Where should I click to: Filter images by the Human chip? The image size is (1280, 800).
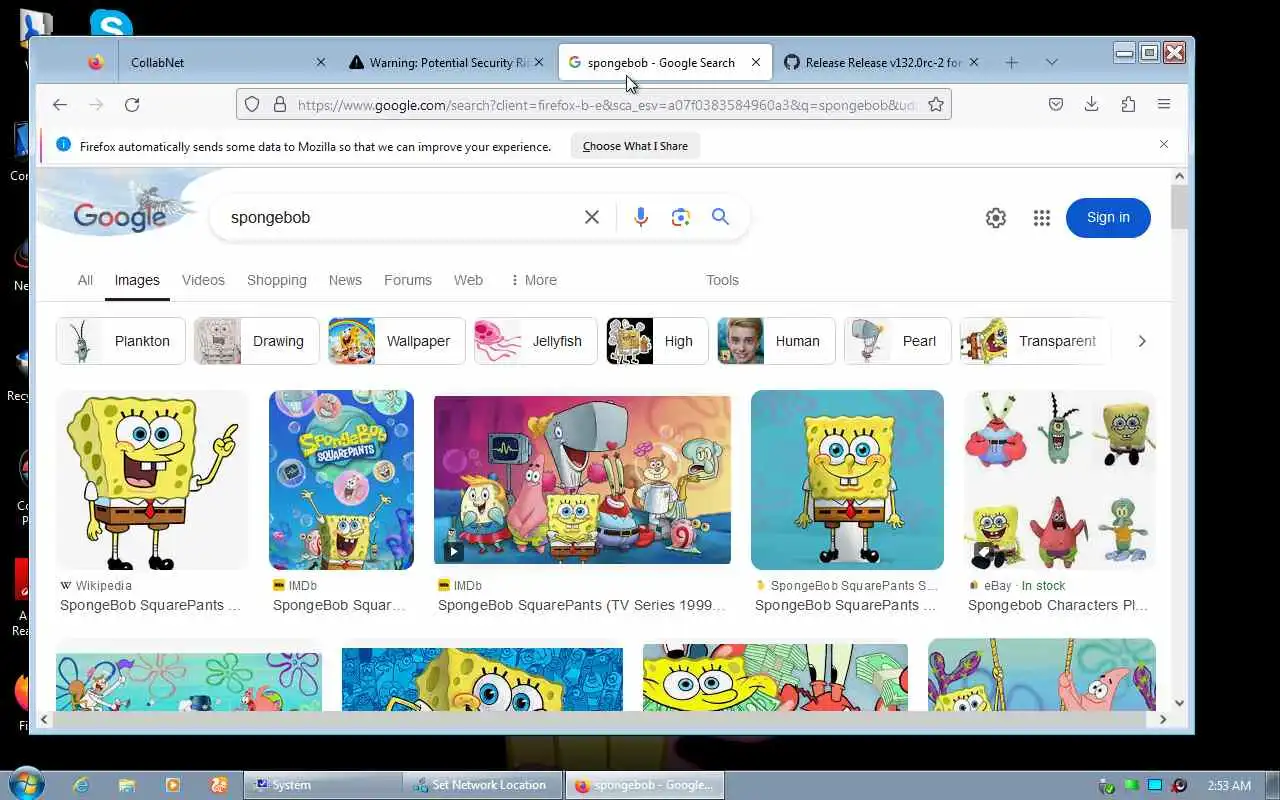pos(776,341)
